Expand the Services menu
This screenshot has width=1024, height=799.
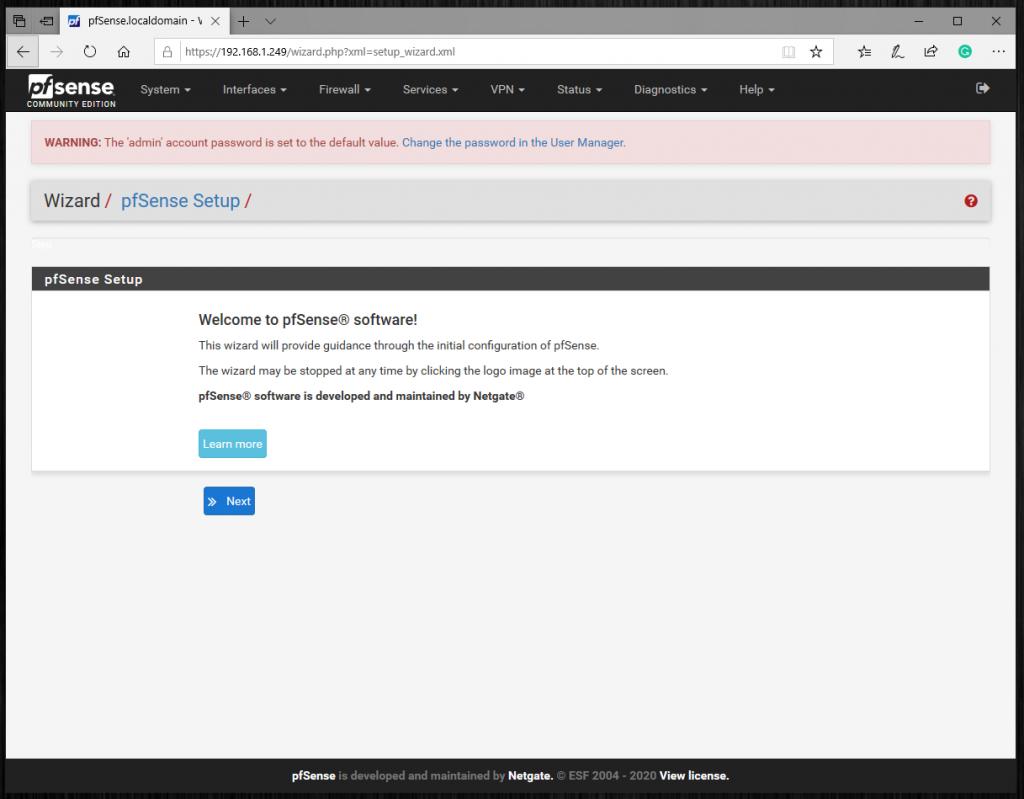[430, 90]
